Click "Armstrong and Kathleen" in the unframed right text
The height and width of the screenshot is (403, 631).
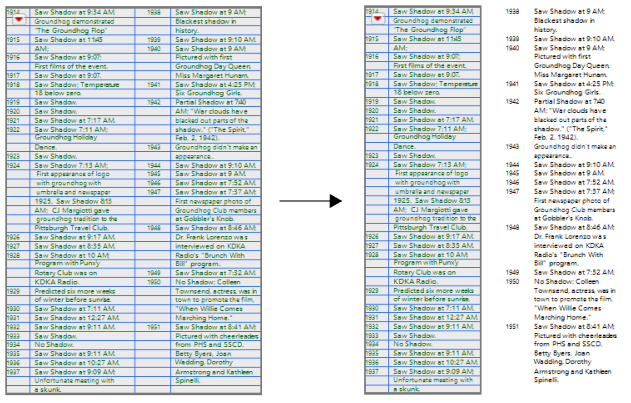coord(573,372)
